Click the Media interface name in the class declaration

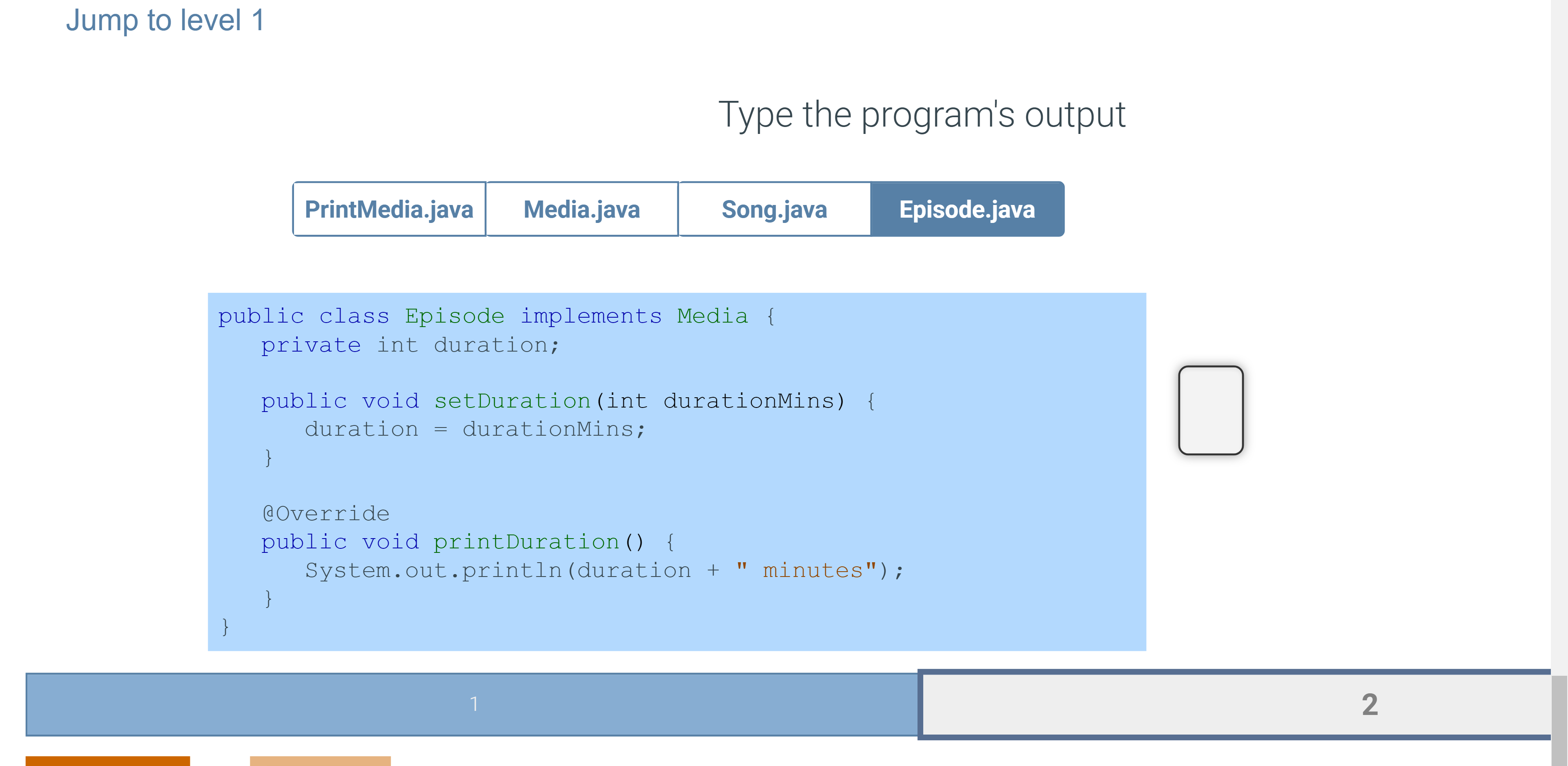coord(712,315)
